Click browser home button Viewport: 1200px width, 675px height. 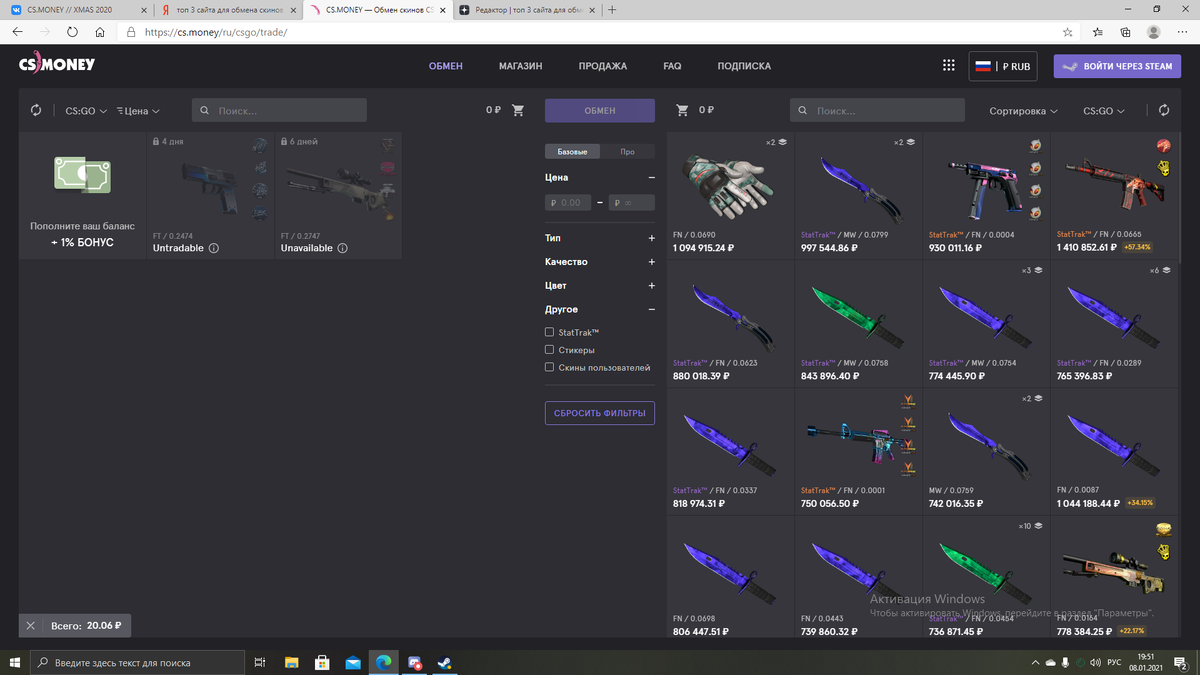coord(100,32)
